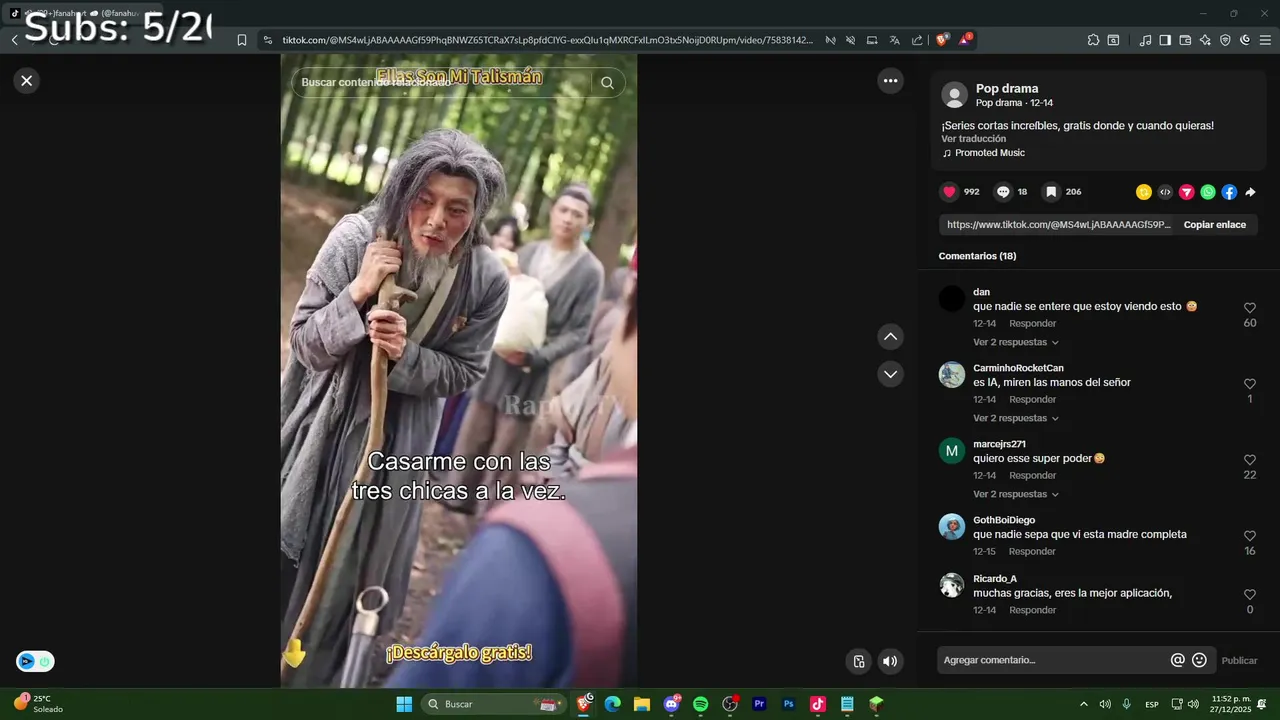Open emoji picker in comment box

1199,660
